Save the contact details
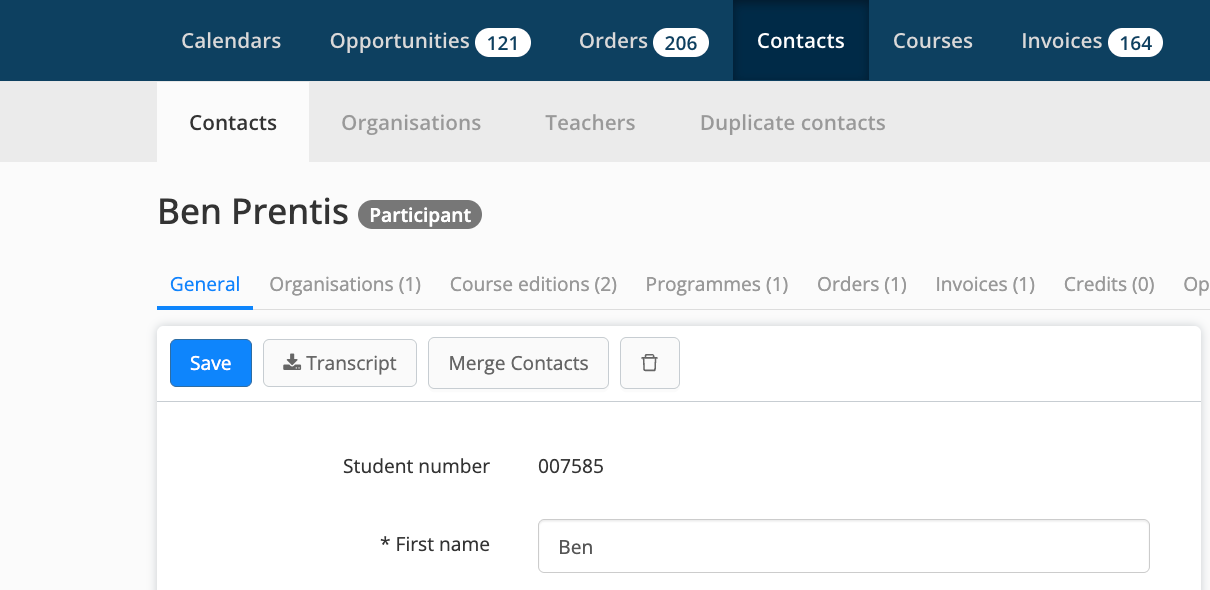Image resolution: width=1210 pixels, height=590 pixels. (x=211, y=363)
